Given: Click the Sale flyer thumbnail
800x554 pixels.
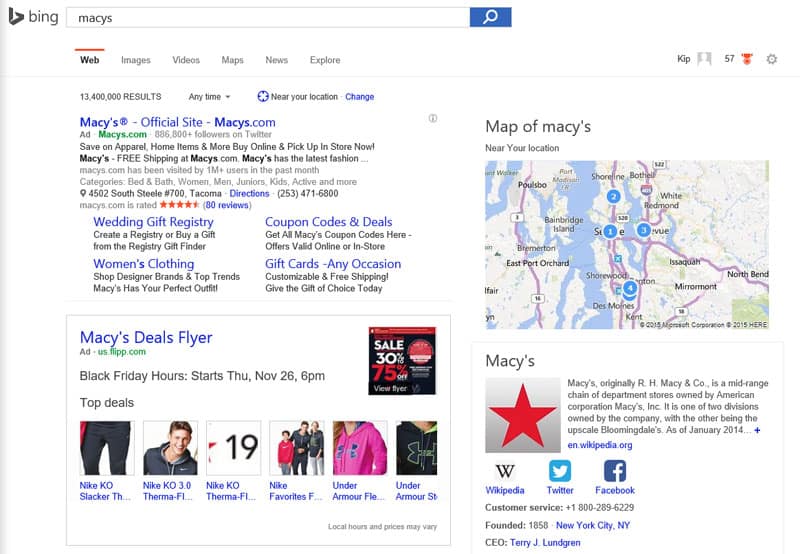Looking at the screenshot, I should (402, 361).
